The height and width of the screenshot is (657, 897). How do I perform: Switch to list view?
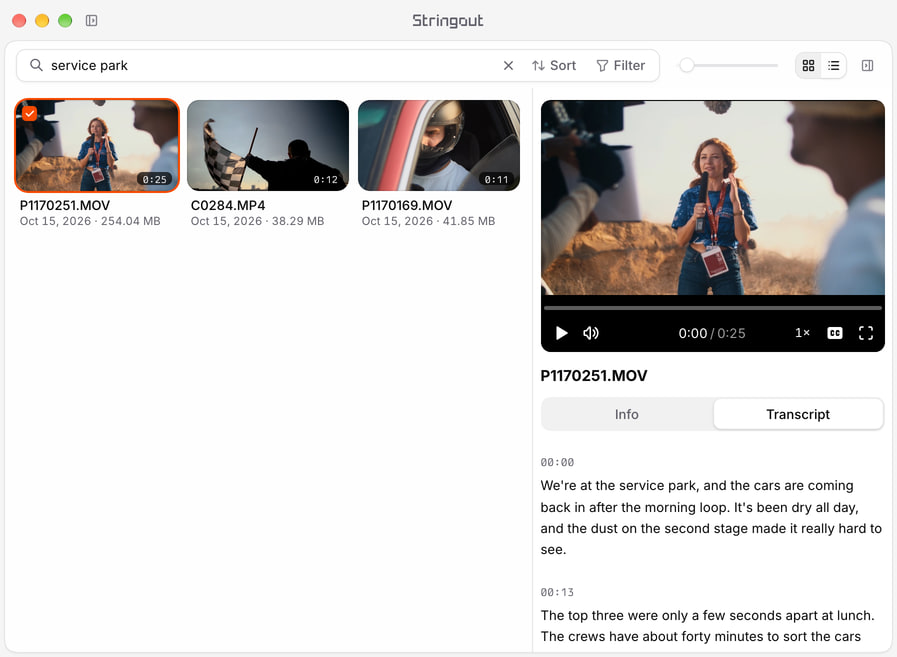pyautogui.click(x=834, y=66)
